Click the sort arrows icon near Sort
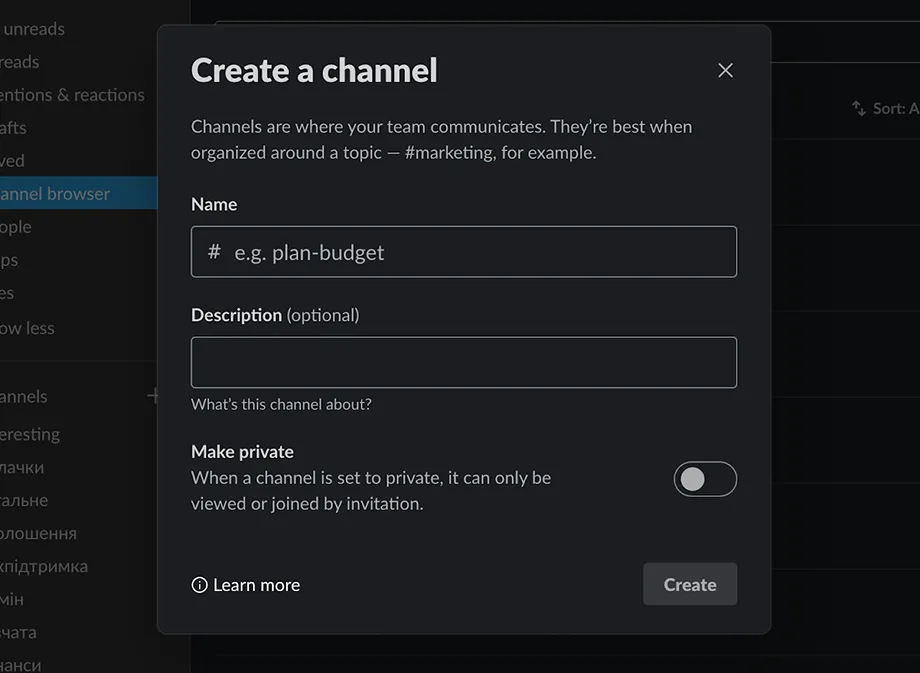This screenshot has height=673, width=920. tap(857, 108)
